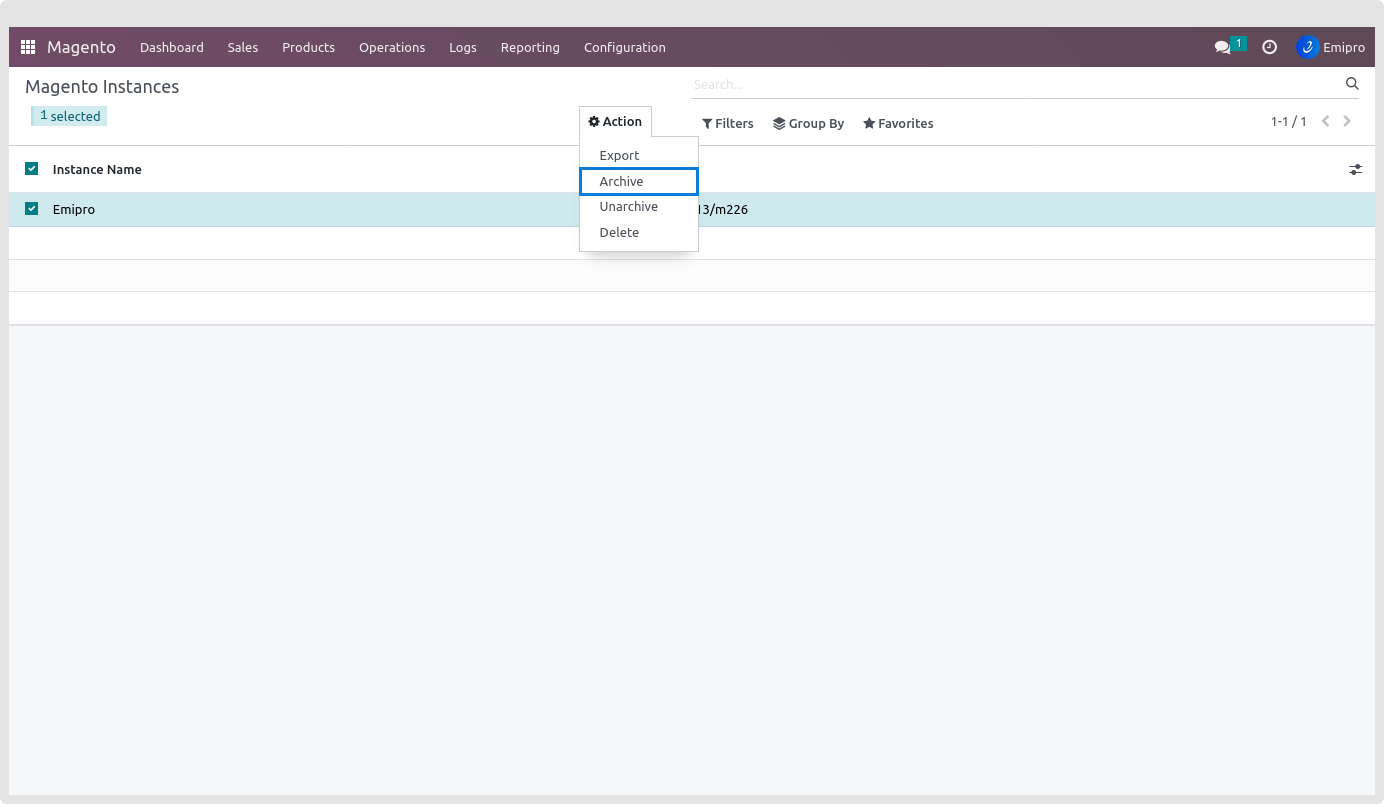Screen dimensions: 1384x804
Task: Select Export in the Action menu
Action: (x=619, y=156)
